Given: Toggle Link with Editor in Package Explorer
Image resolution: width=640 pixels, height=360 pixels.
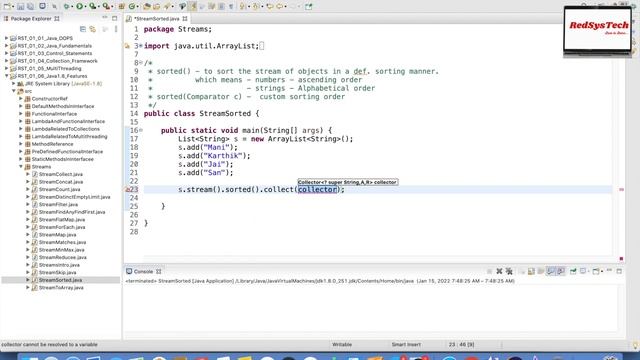Looking at the screenshot, I should [x=93, y=29].
